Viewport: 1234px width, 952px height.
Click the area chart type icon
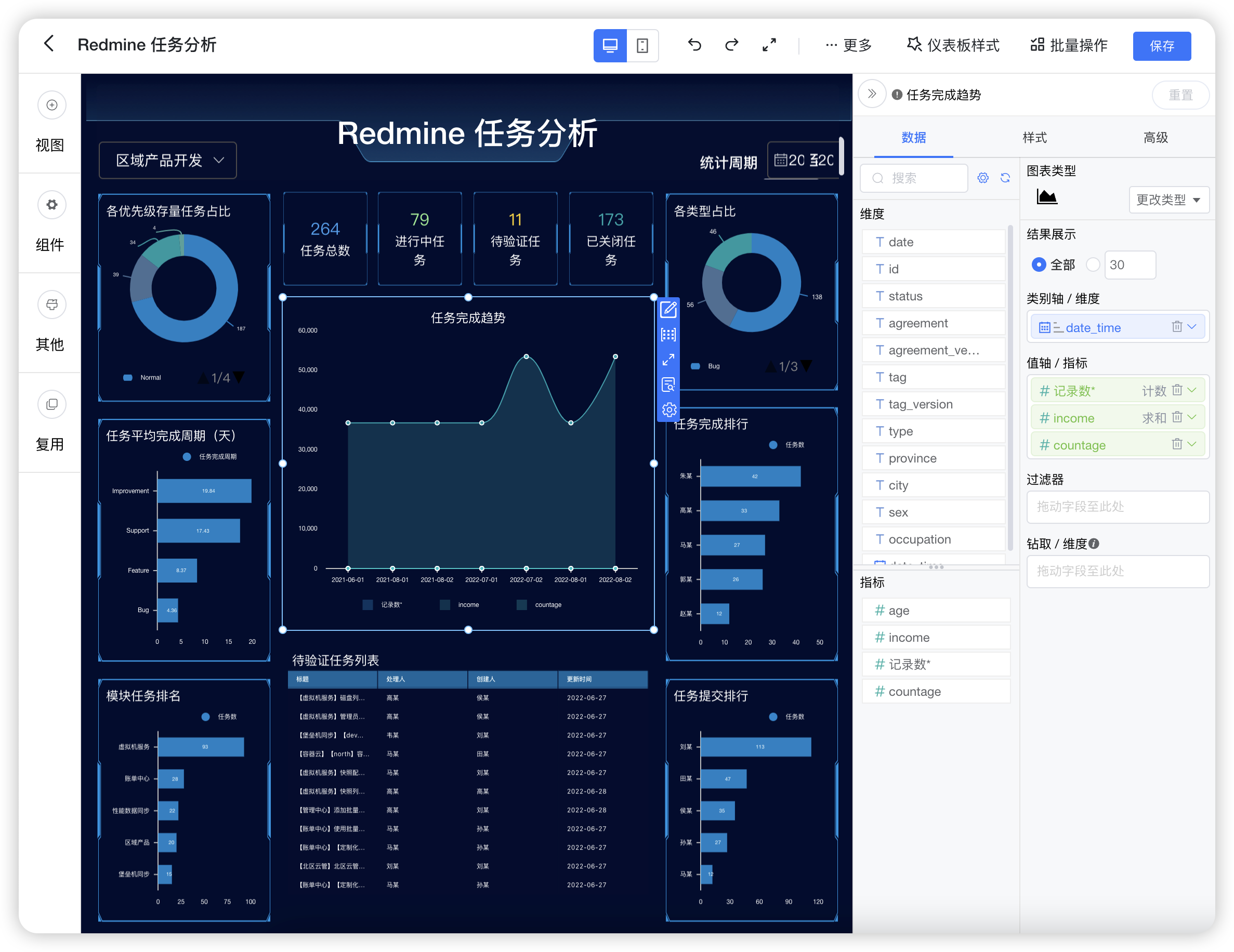click(1046, 196)
